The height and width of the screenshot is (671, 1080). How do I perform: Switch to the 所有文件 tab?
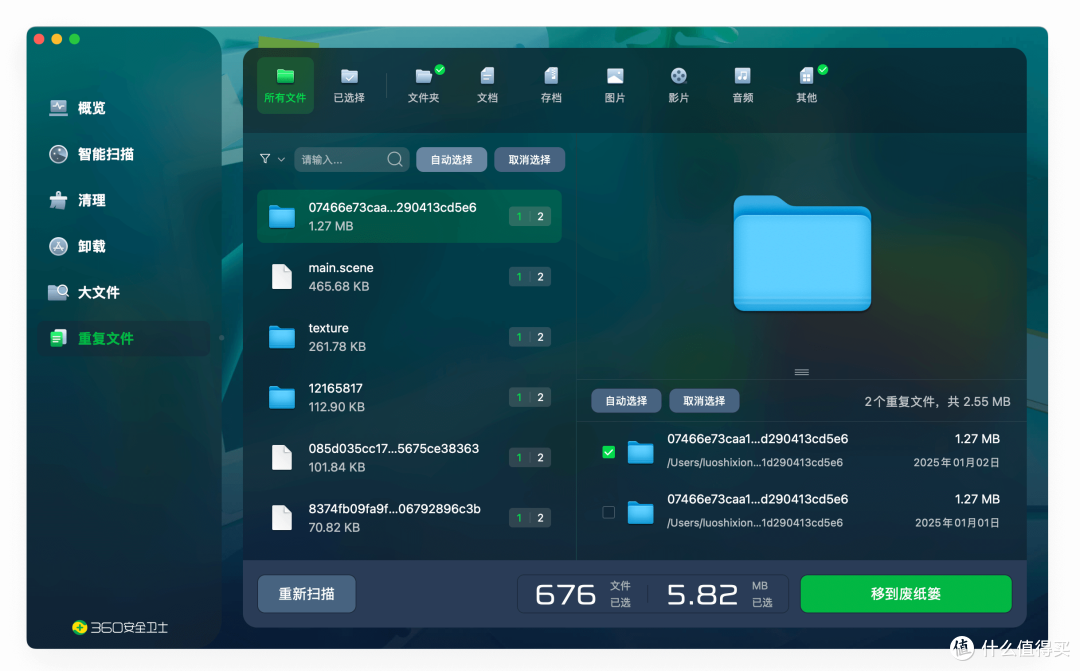pyautogui.click(x=285, y=85)
